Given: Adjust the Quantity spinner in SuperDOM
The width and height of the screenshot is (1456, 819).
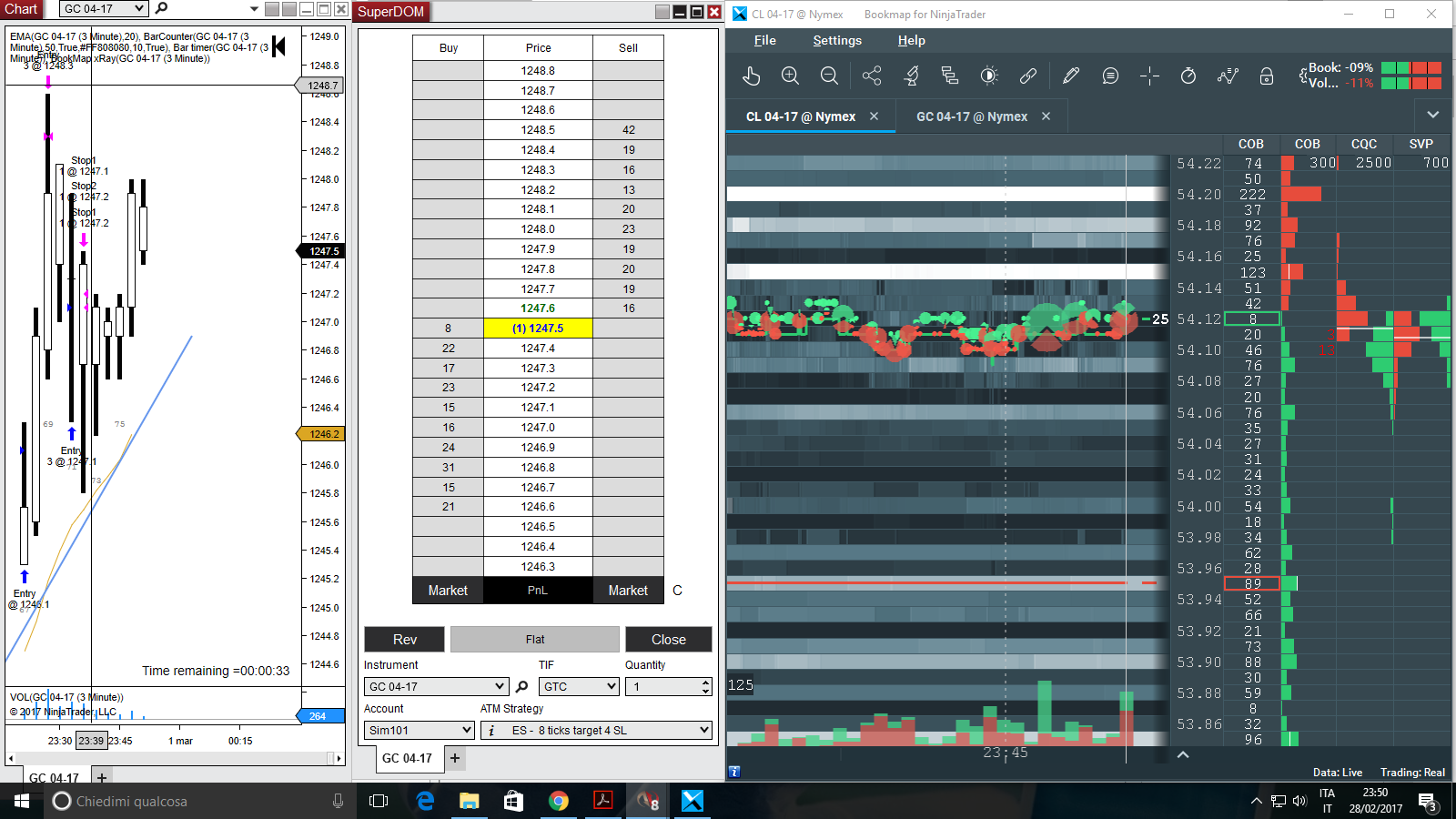Looking at the screenshot, I should (x=706, y=687).
